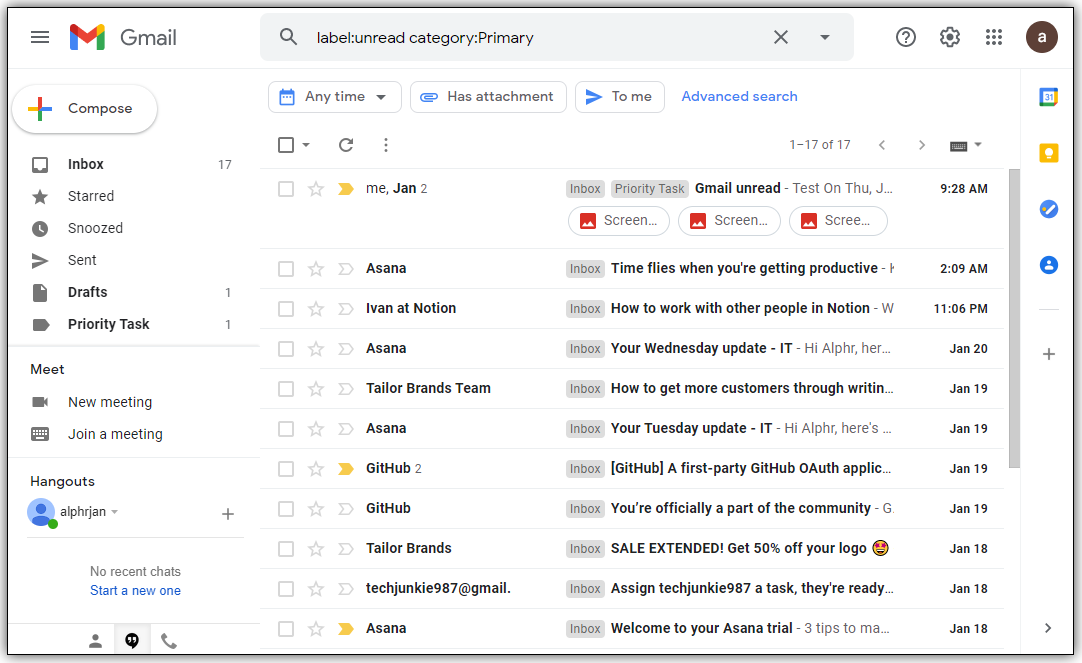Open the select dropdown arrow beside select-all
The image size is (1082, 663).
[306, 145]
